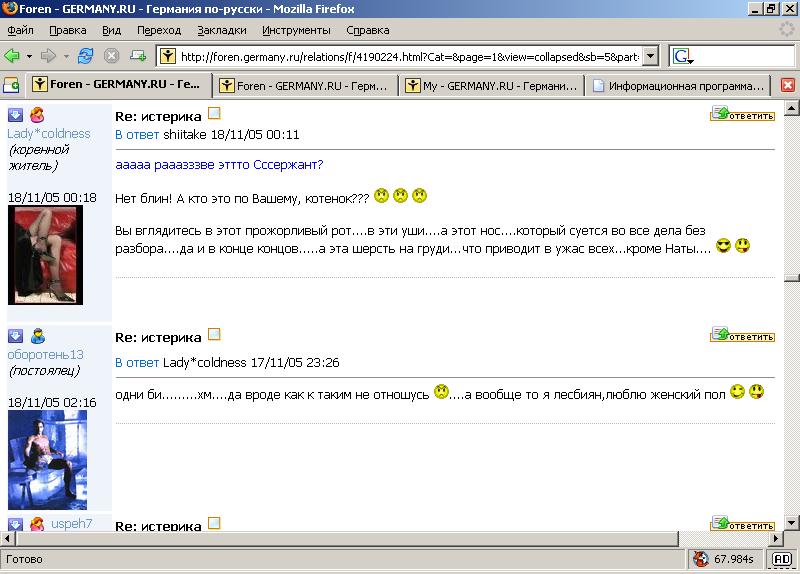The height and width of the screenshot is (574, 800).
Task: Switch to the first Foren - GERMANY.RU tab
Action: [x=119, y=85]
